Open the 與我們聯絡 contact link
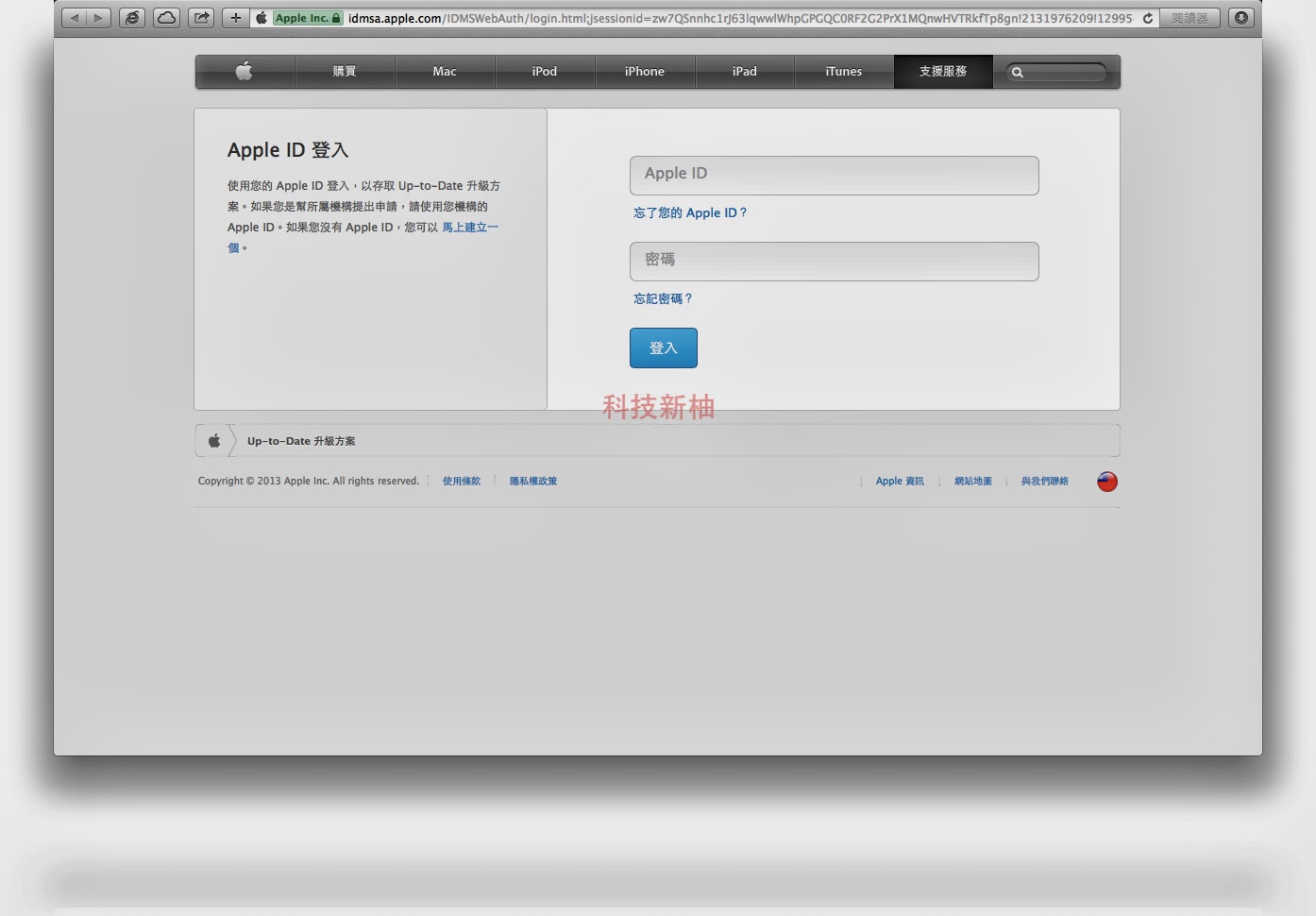1316x916 pixels. pyautogui.click(x=1045, y=481)
